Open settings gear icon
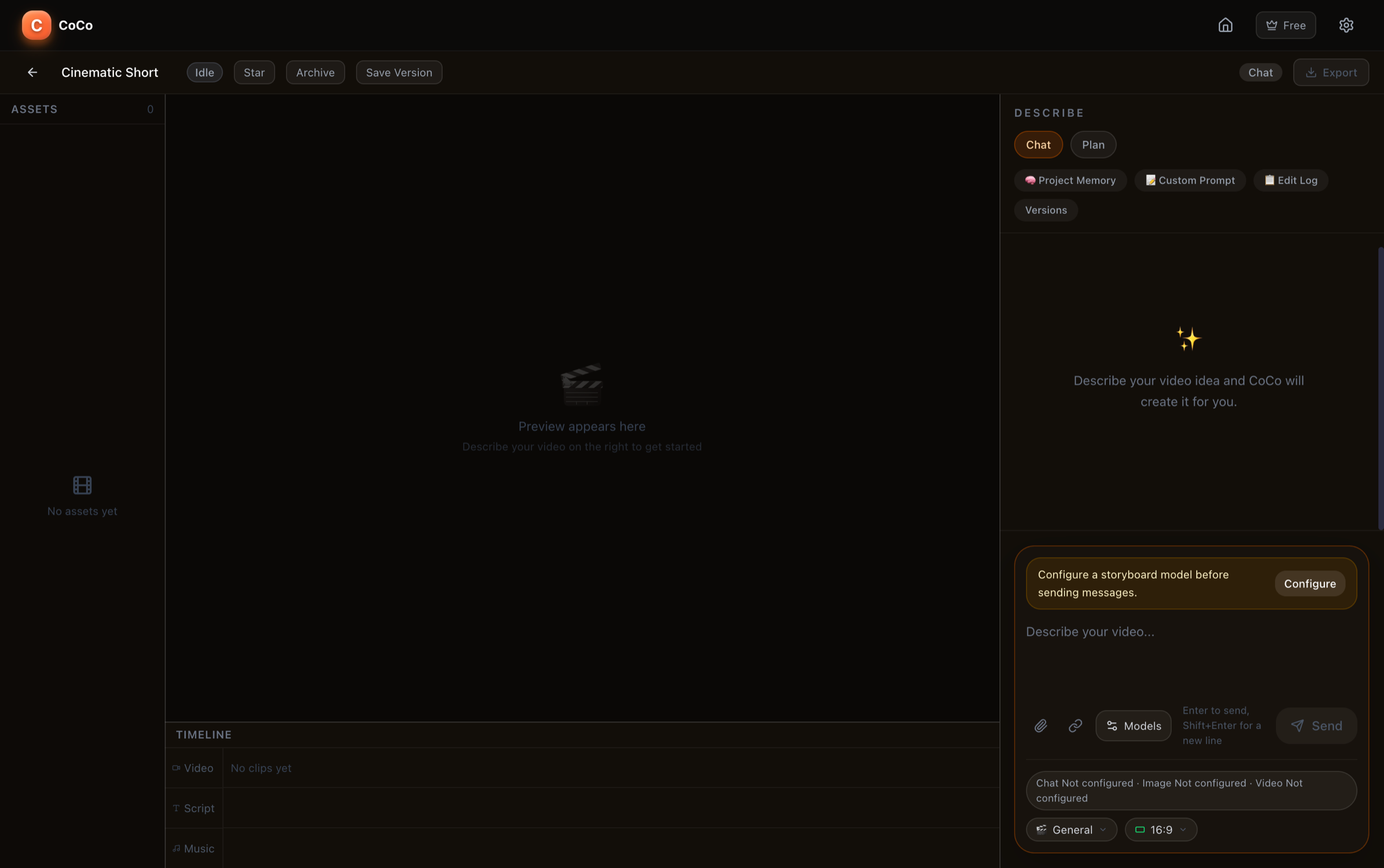The image size is (1384, 868). [1346, 25]
